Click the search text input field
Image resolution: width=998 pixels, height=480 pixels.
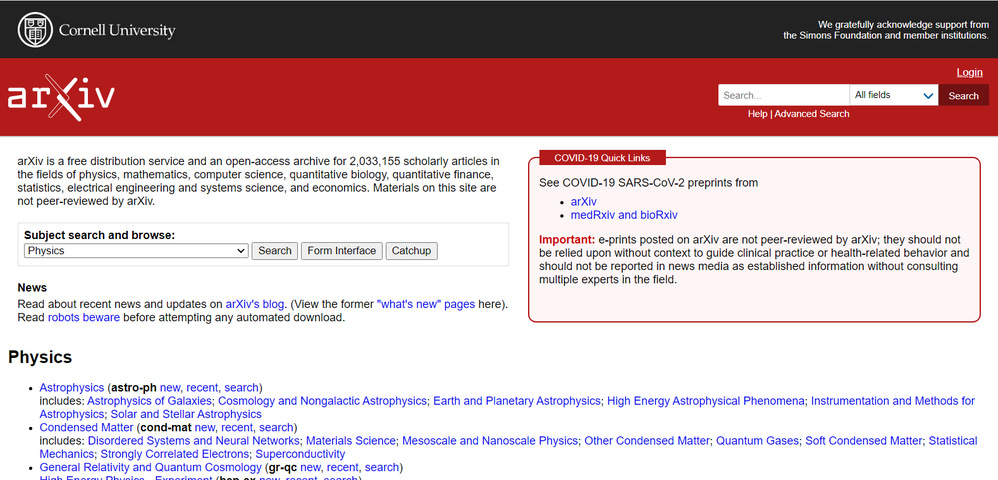[x=783, y=96]
